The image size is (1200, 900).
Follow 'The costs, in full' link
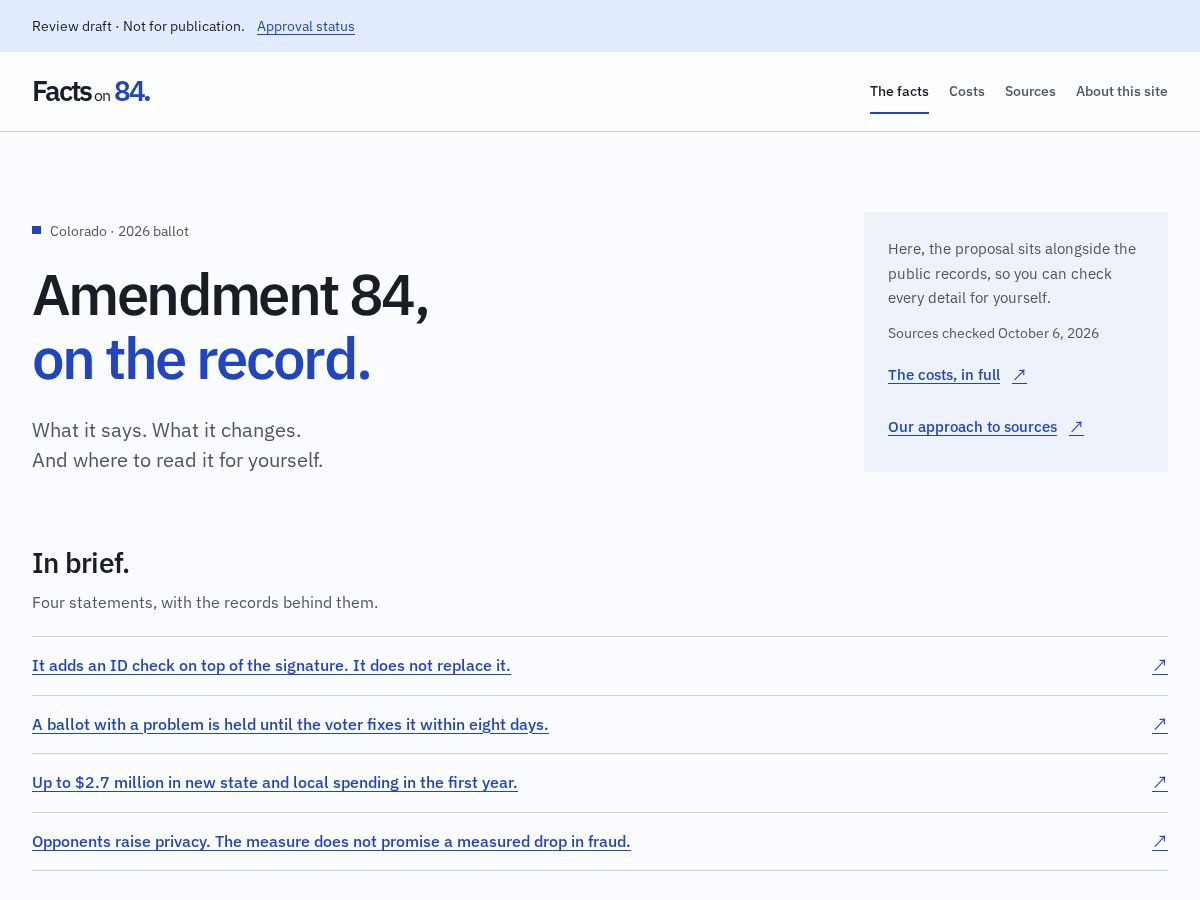click(x=944, y=375)
